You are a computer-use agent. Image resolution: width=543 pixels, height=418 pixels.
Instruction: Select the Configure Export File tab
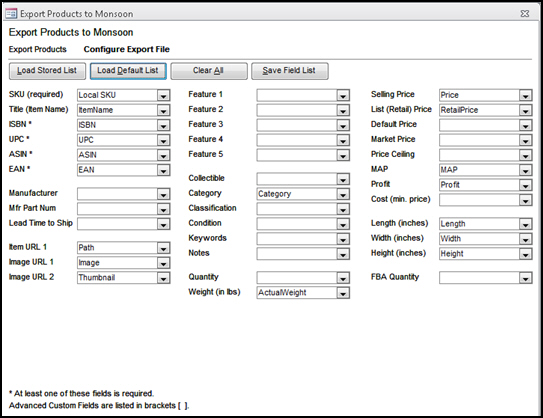[127, 49]
